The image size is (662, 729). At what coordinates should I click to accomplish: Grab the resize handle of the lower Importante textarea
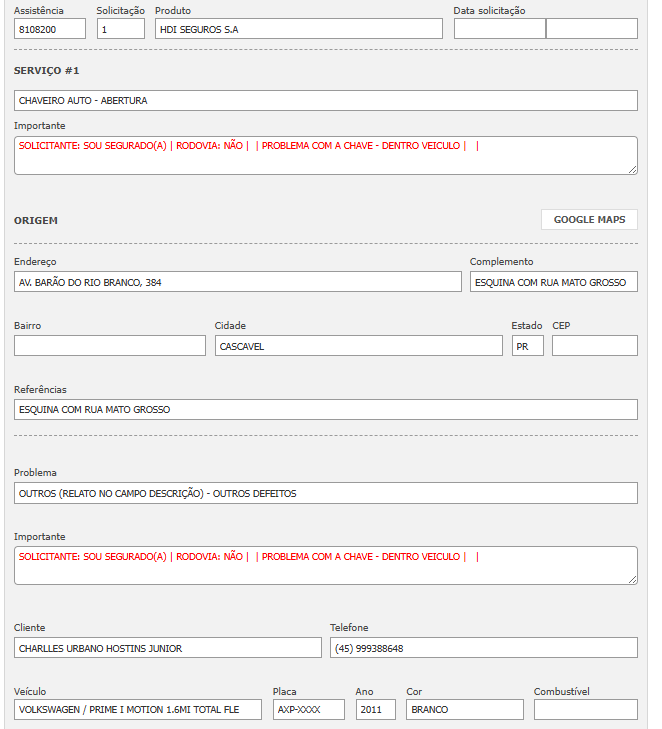(632, 579)
